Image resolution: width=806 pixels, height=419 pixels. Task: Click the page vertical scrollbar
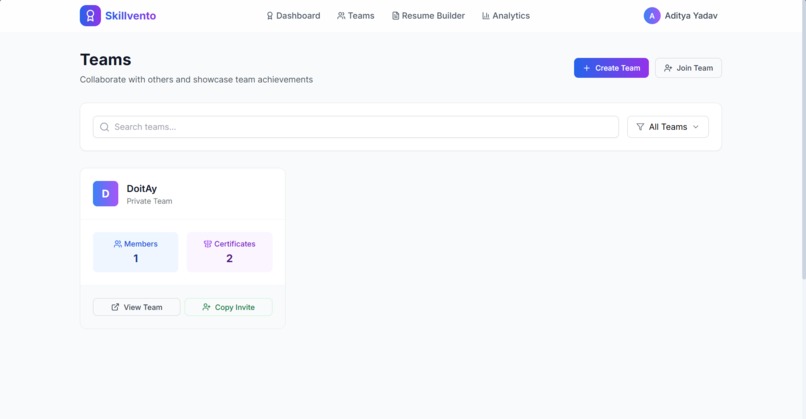(x=803, y=140)
